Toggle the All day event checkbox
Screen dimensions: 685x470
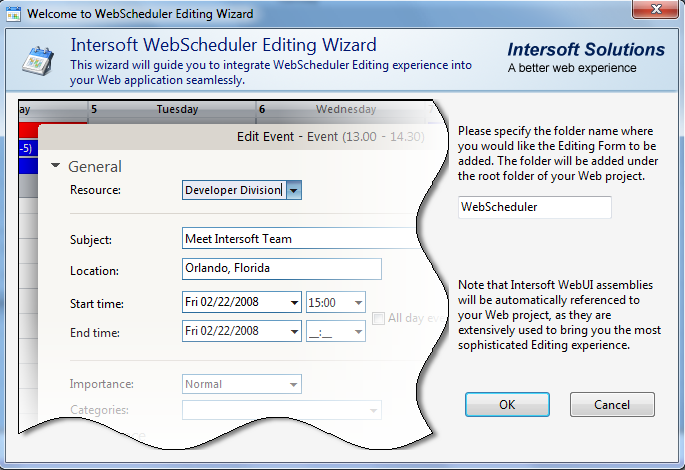point(379,318)
